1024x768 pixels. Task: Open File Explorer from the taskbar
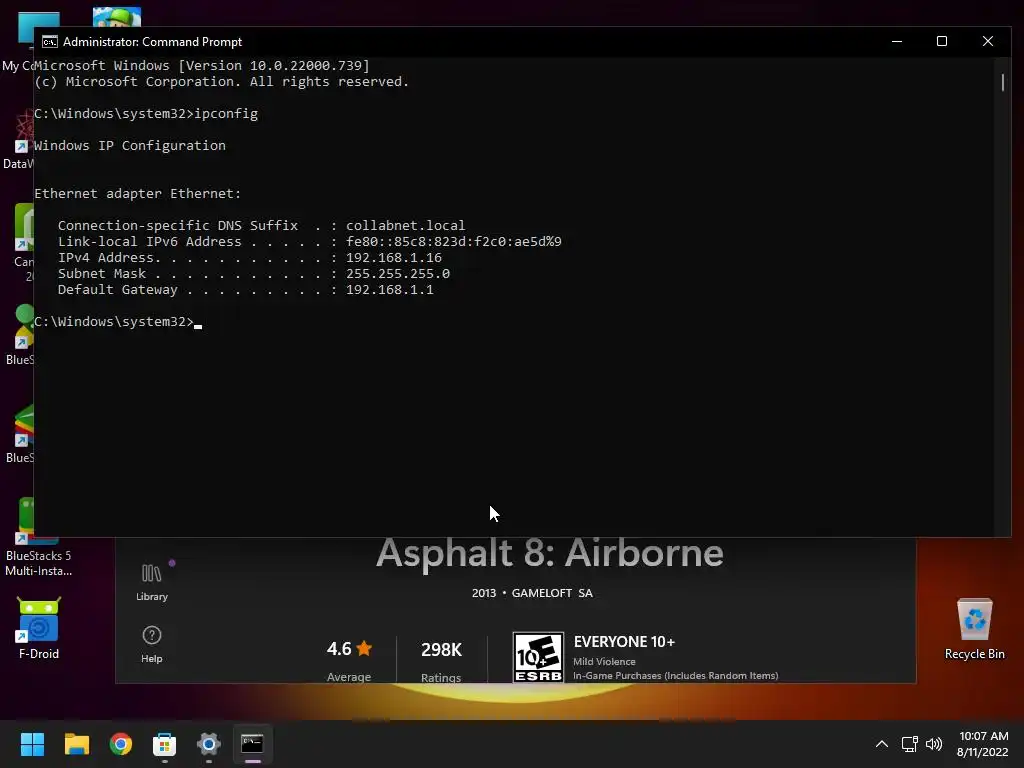point(76,744)
